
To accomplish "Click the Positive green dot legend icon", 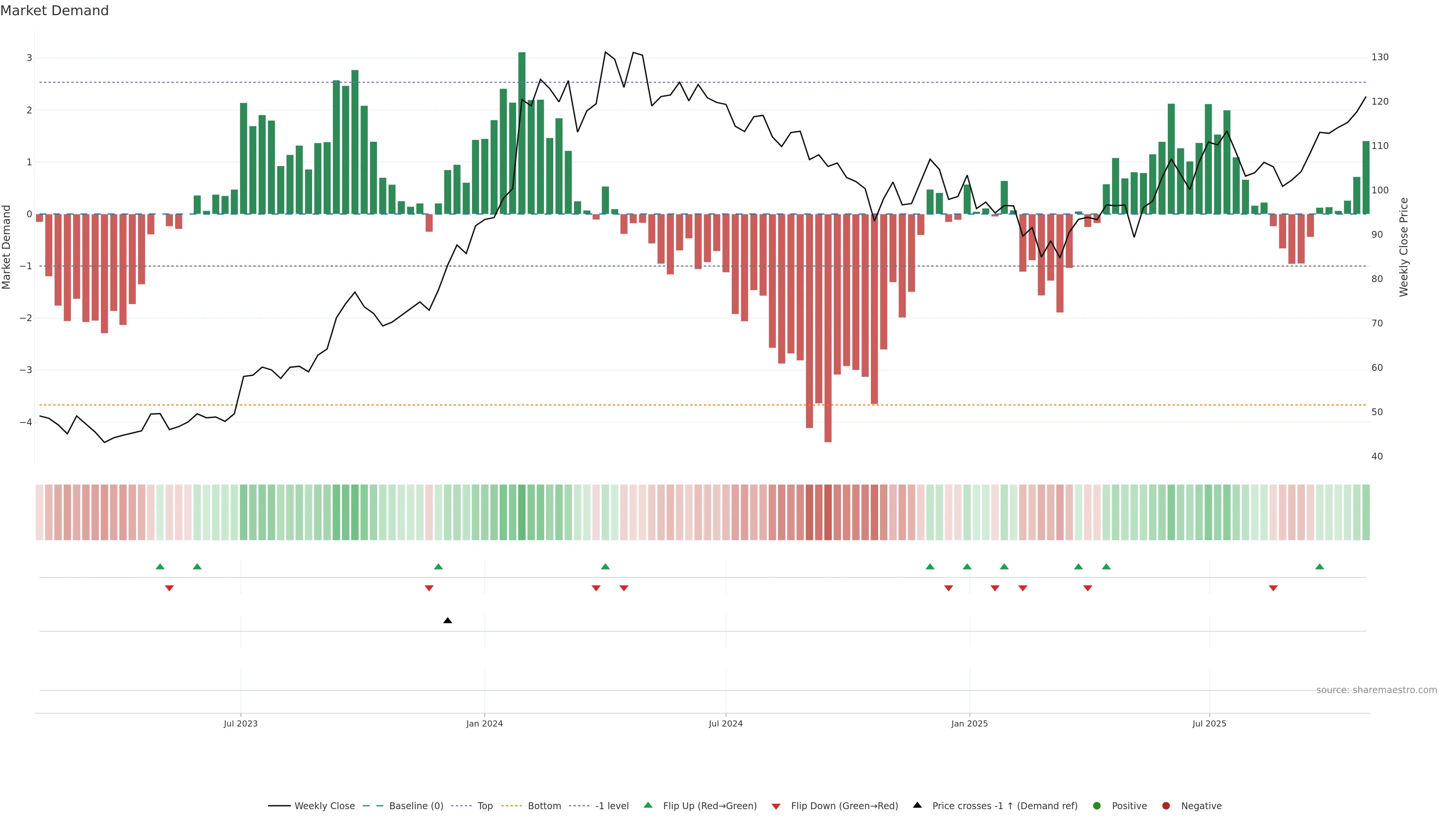I will [1097, 806].
